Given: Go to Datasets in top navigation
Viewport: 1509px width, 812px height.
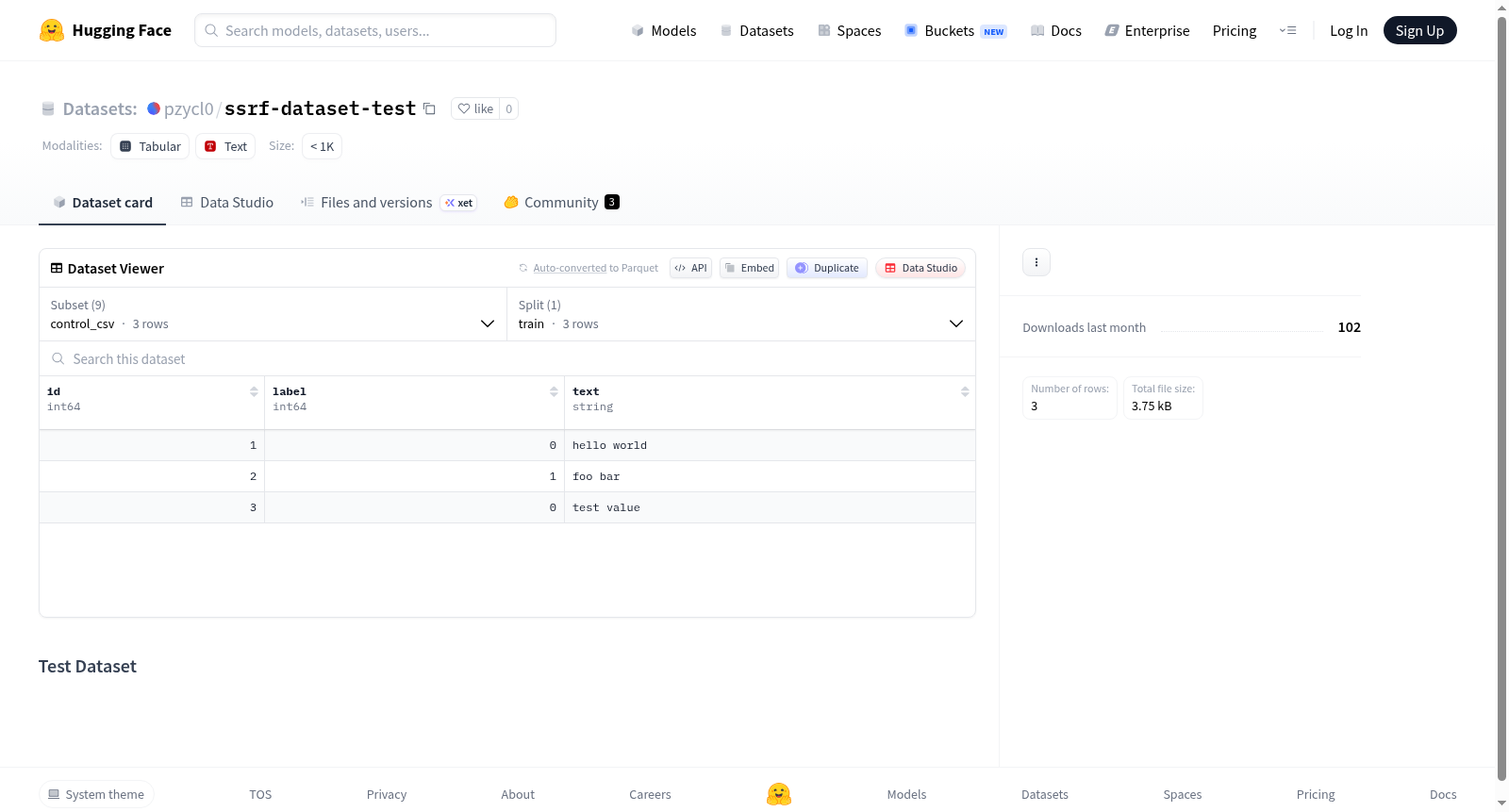Looking at the screenshot, I should [756, 30].
